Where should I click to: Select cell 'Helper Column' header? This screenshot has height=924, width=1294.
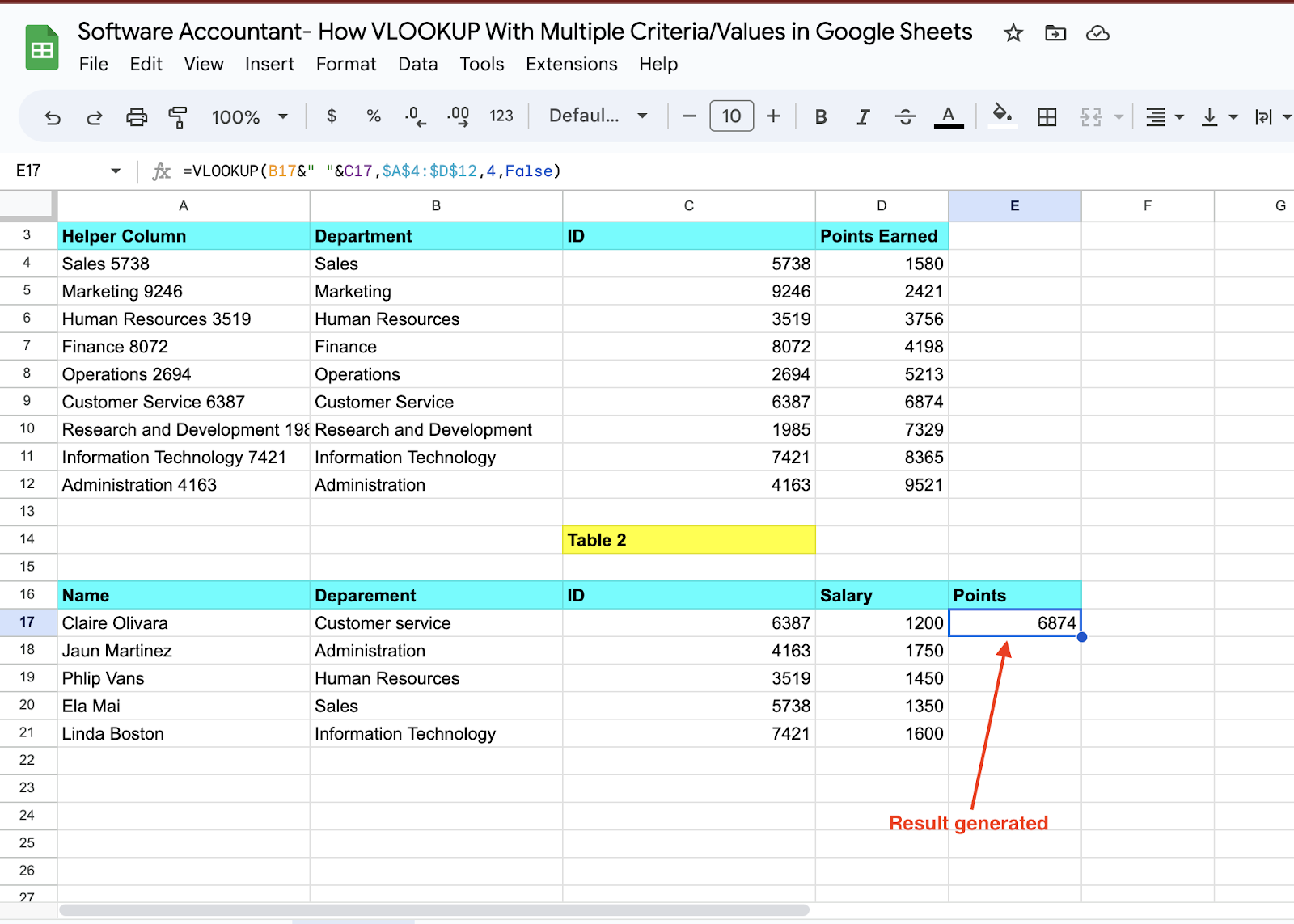(x=184, y=236)
